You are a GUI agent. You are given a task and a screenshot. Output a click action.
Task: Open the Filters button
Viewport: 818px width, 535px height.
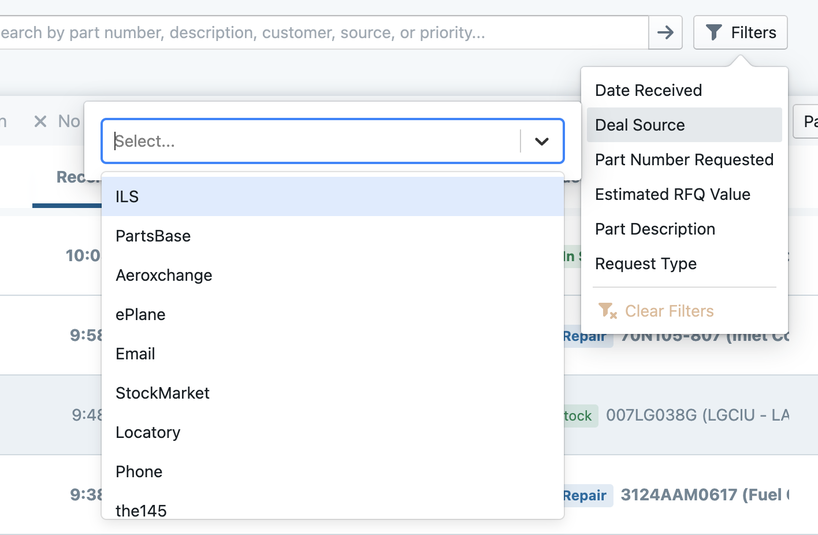pyautogui.click(x=740, y=33)
